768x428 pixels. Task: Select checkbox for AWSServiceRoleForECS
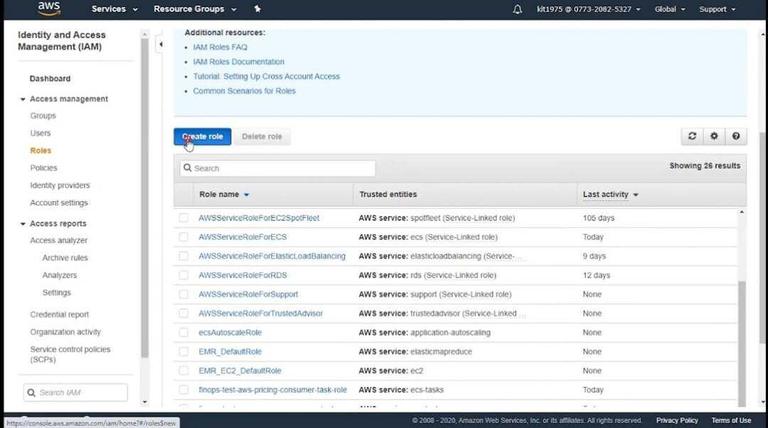(183, 237)
